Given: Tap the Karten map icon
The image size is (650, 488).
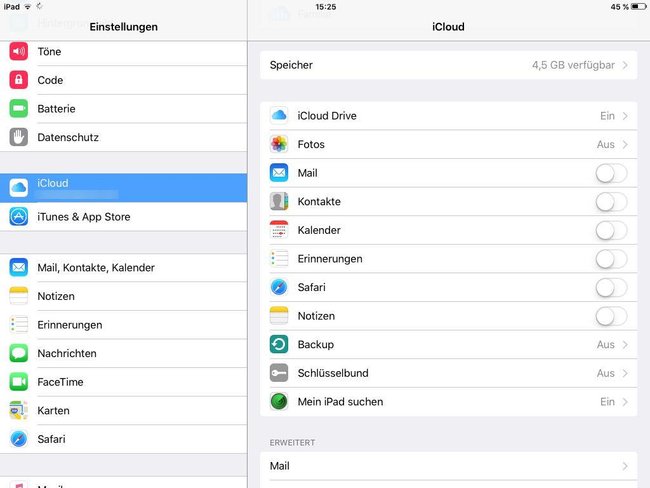Looking at the screenshot, I should click(19, 410).
